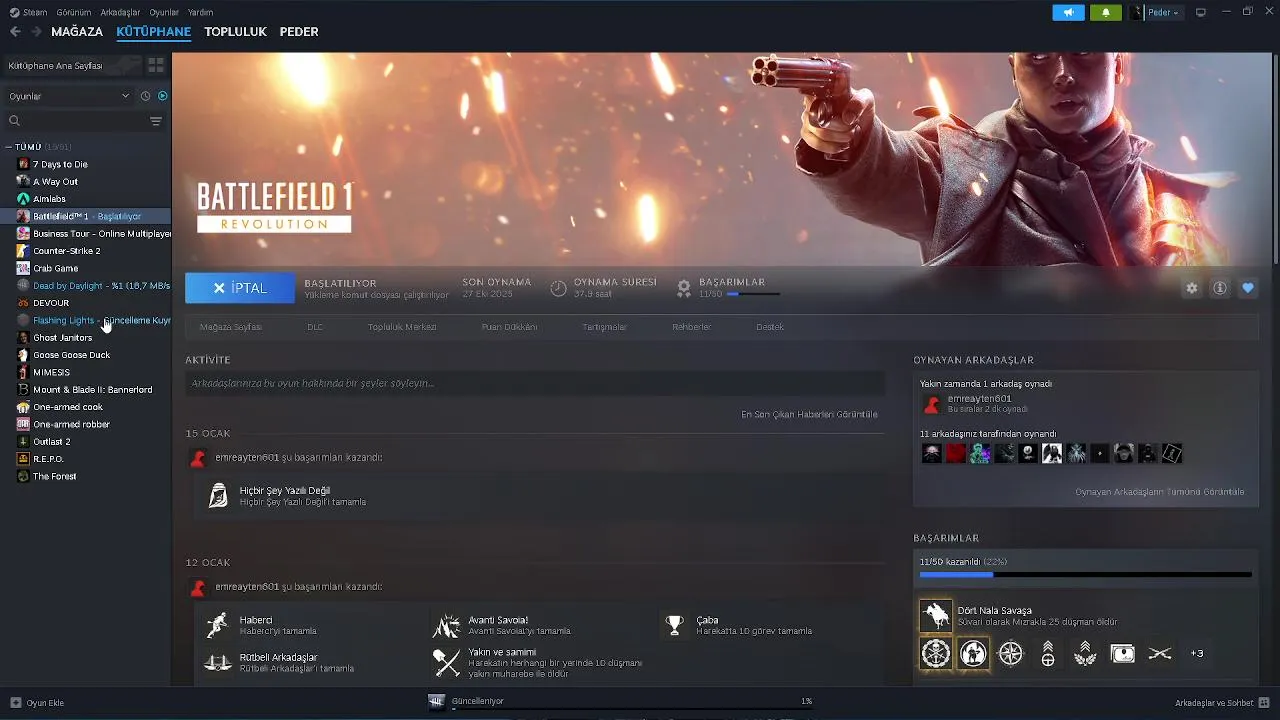Open the PEDER profile tab
Screen dimensions: 1280x720
click(x=299, y=32)
